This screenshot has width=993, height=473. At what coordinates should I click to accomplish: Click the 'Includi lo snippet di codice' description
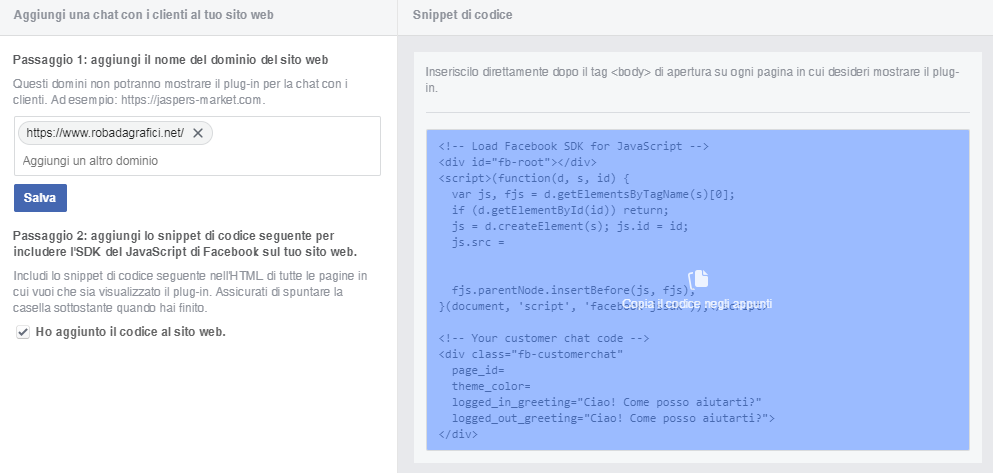pyautogui.click(x=190, y=292)
